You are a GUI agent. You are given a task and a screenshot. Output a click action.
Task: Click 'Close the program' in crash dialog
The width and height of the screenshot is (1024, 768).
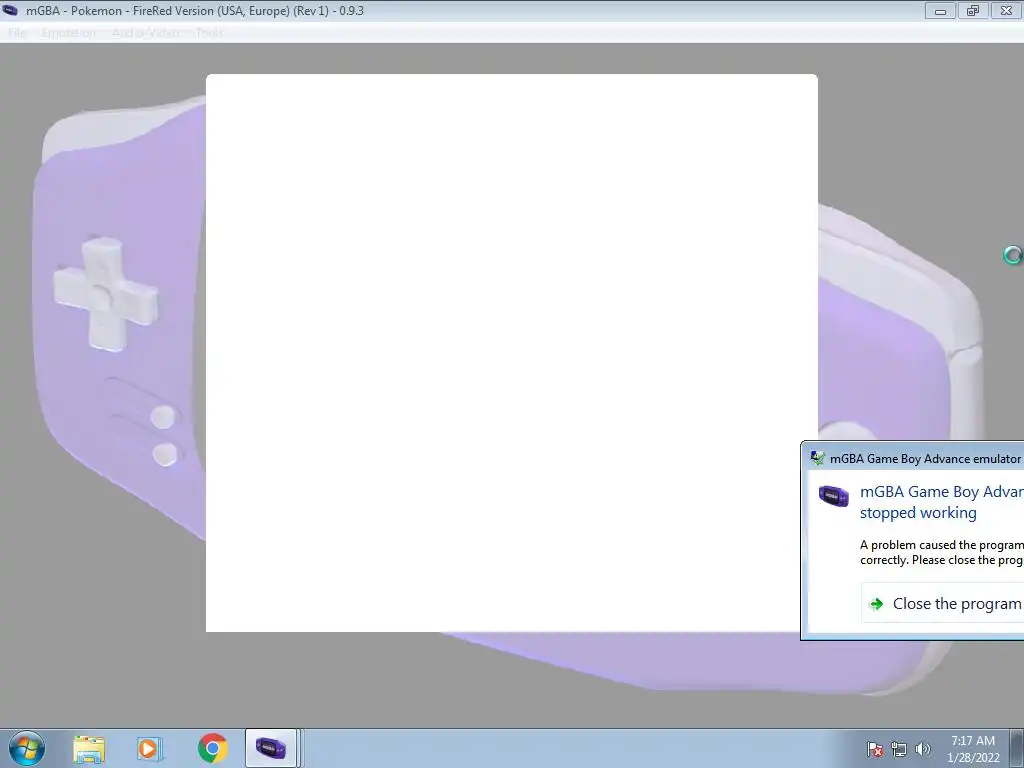pos(942,603)
